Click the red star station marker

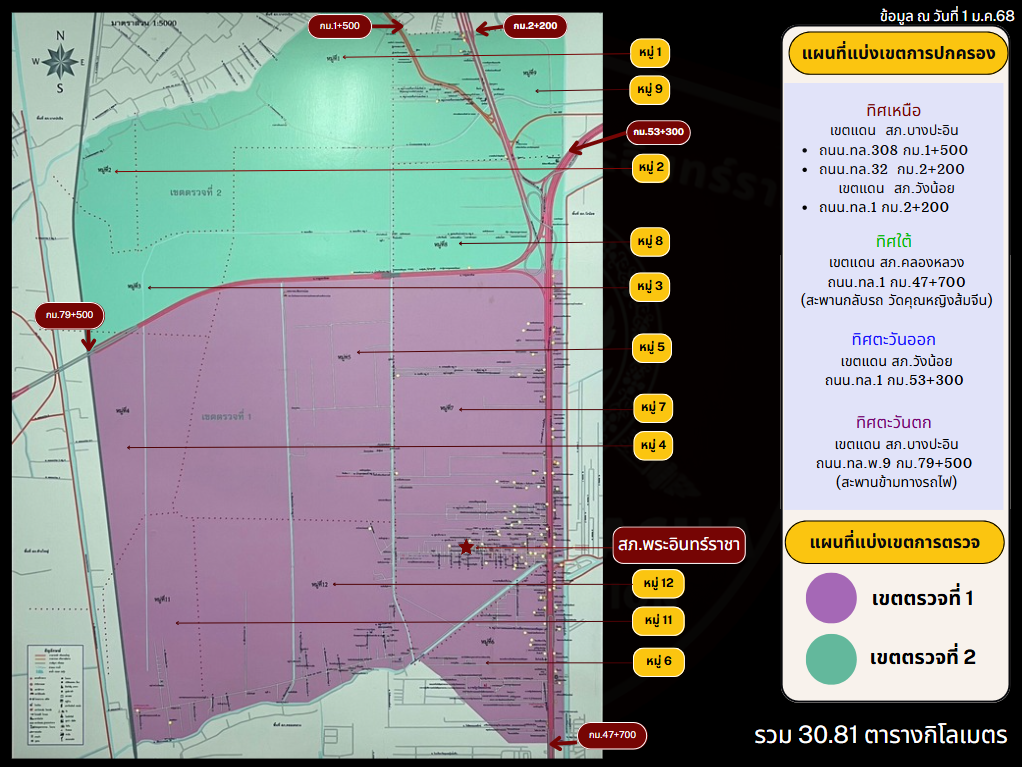467,547
